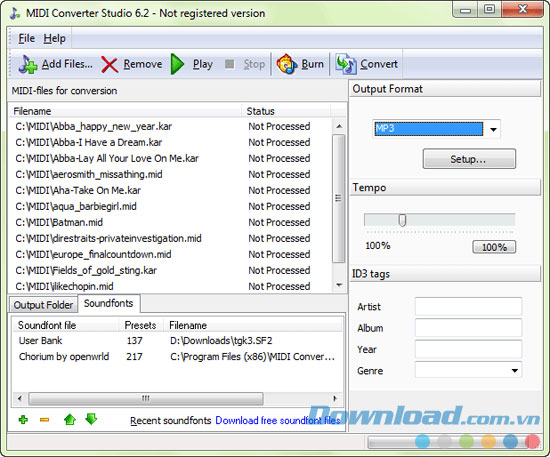Click the Tempo section header

coord(445,187)
